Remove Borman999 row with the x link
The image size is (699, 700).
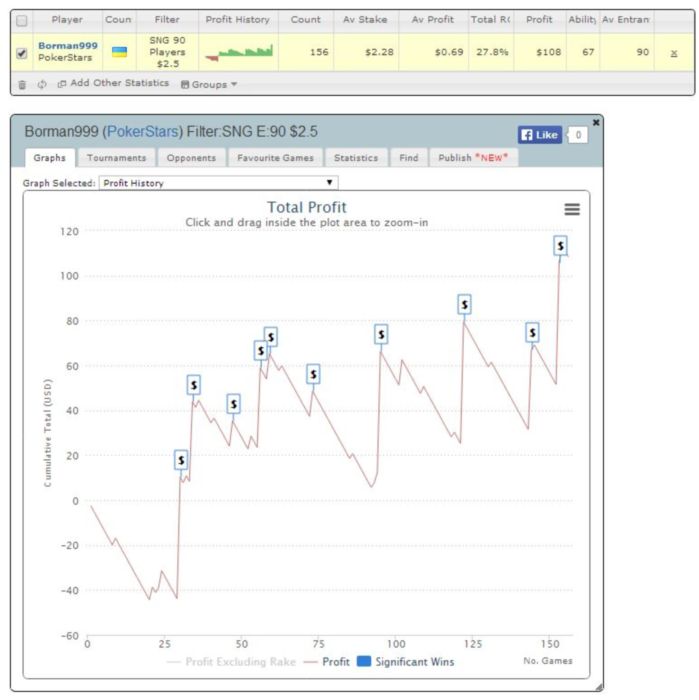click(x=674, y=53)
